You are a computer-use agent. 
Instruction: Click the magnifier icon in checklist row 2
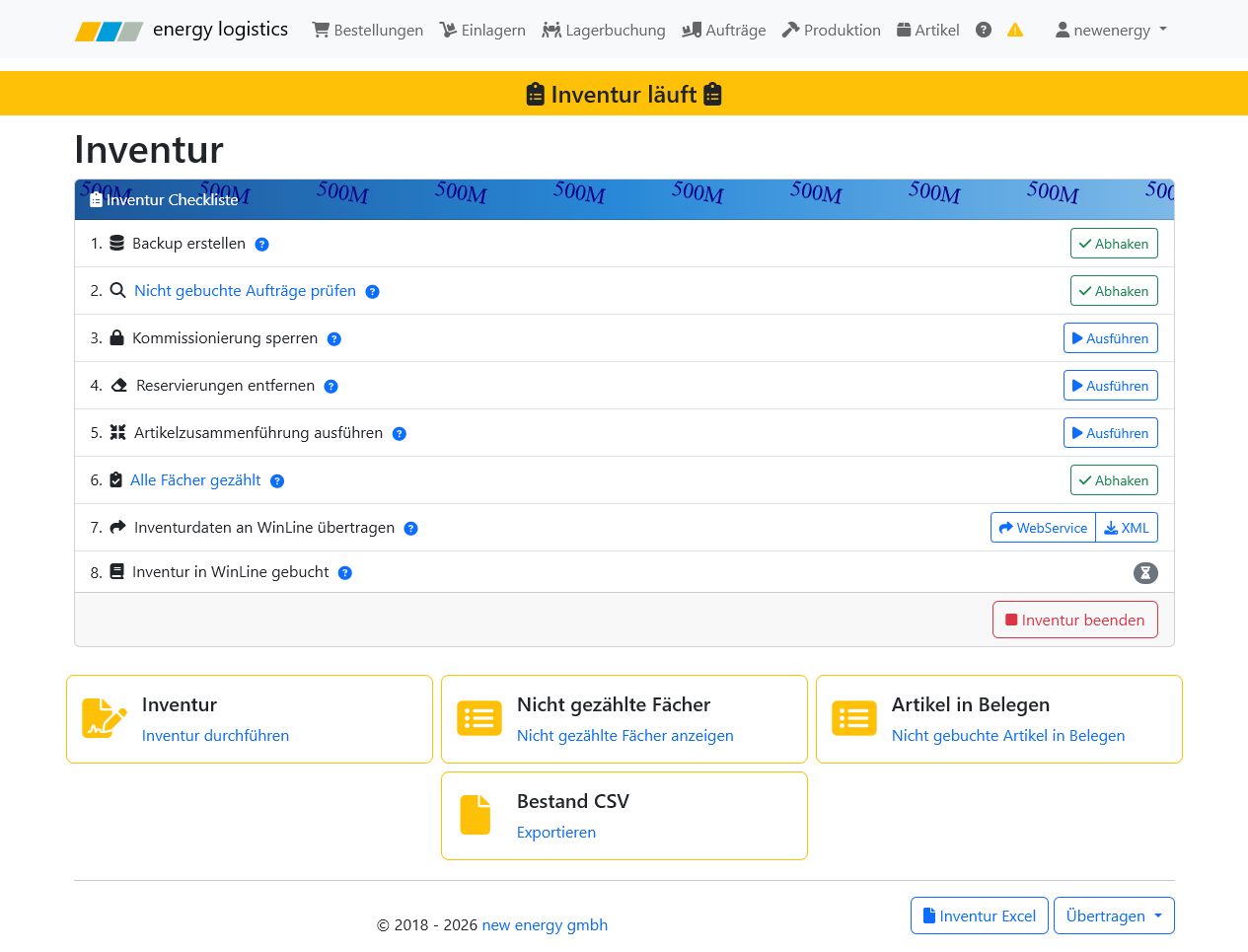tap(117, 290)
